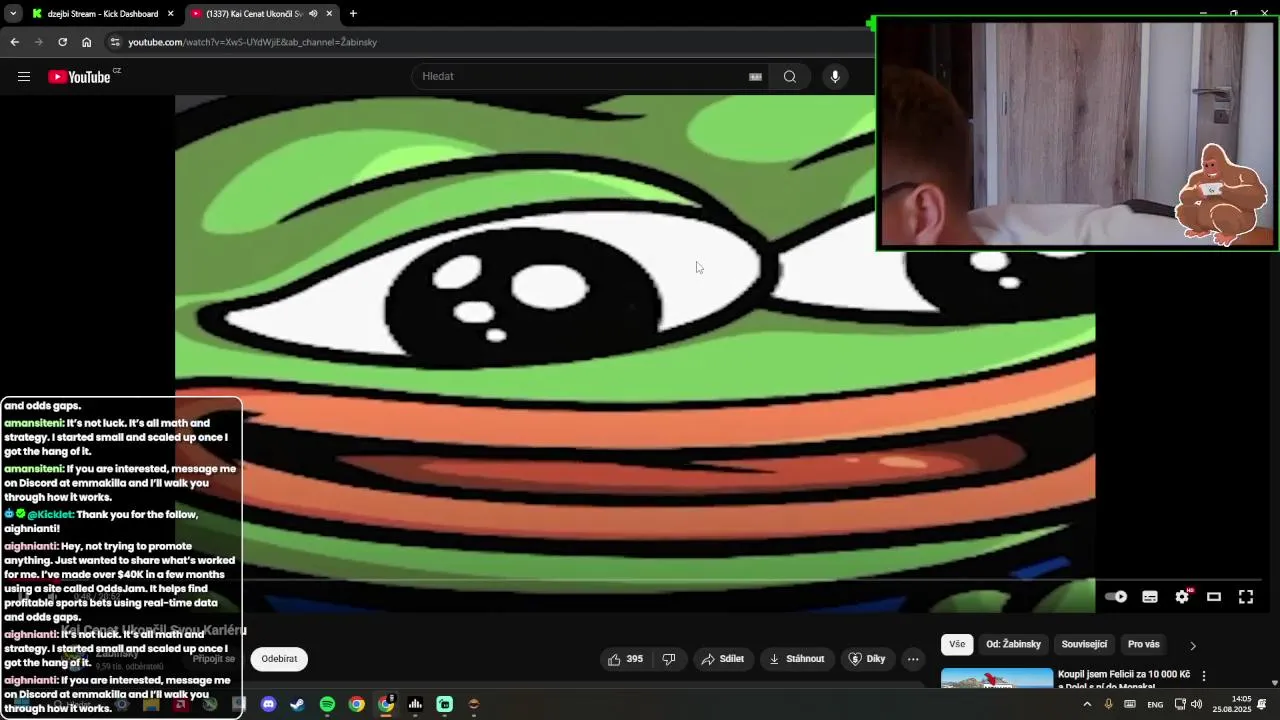The width and height of the screenshot is (1280, 720).
Task: Open the audio mixer app in taskbar
Action: [415, 705]
